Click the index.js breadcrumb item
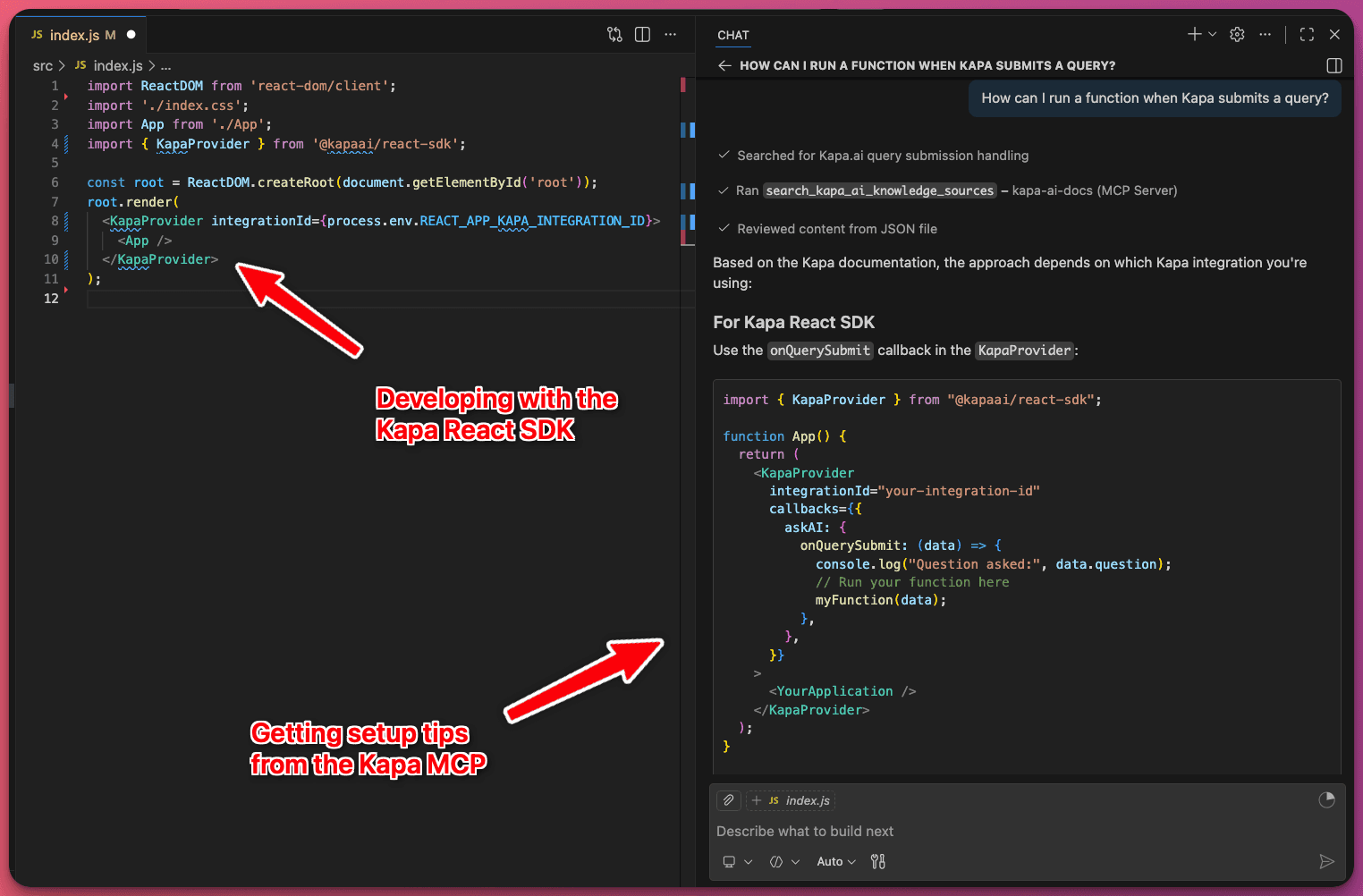 108,66
